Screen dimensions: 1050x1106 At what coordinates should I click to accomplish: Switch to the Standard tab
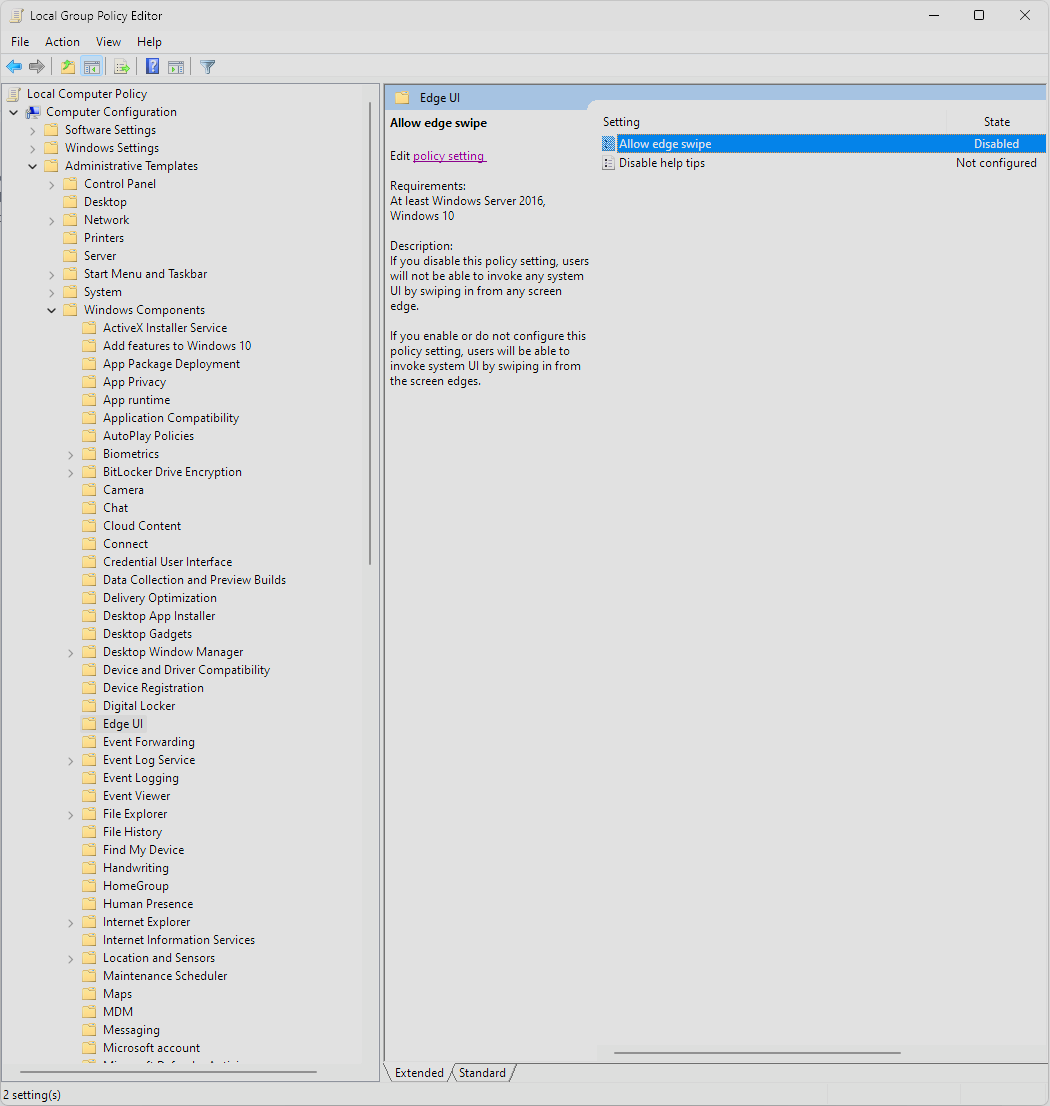click(x=482, y=1073)
